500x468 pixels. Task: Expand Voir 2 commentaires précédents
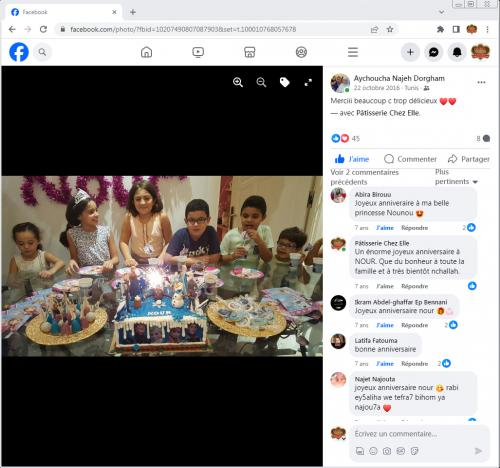[365, 177]
